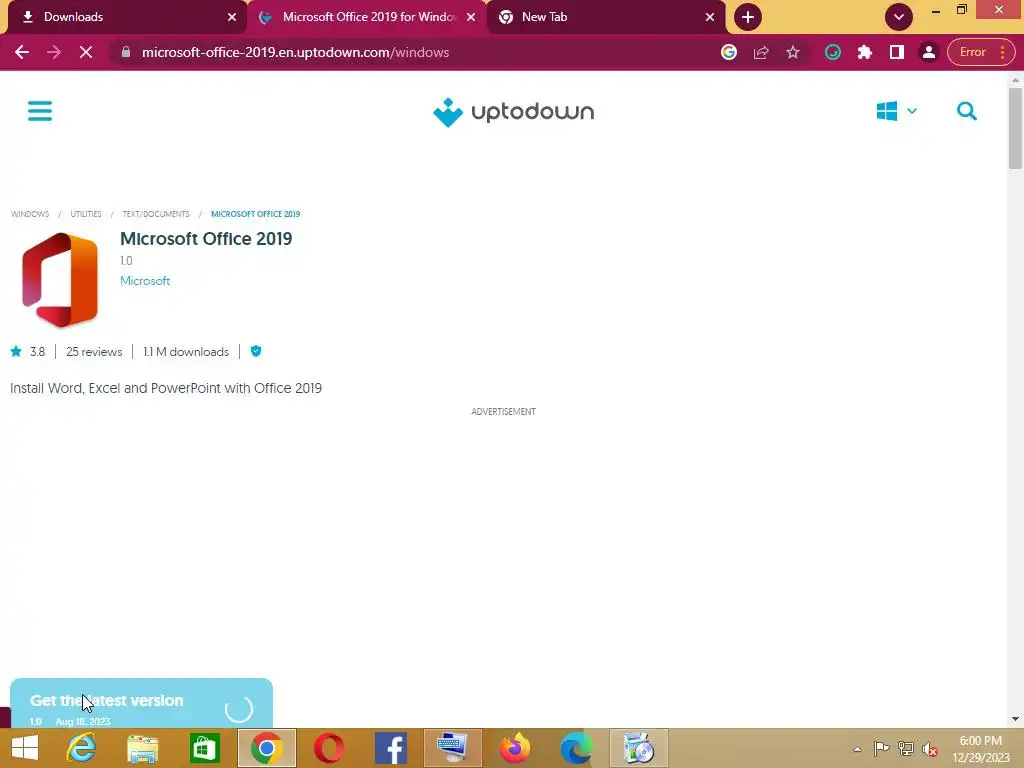Open the 25 reviews link
This screenshot has height=768, width=1024.
click(94, 351)
